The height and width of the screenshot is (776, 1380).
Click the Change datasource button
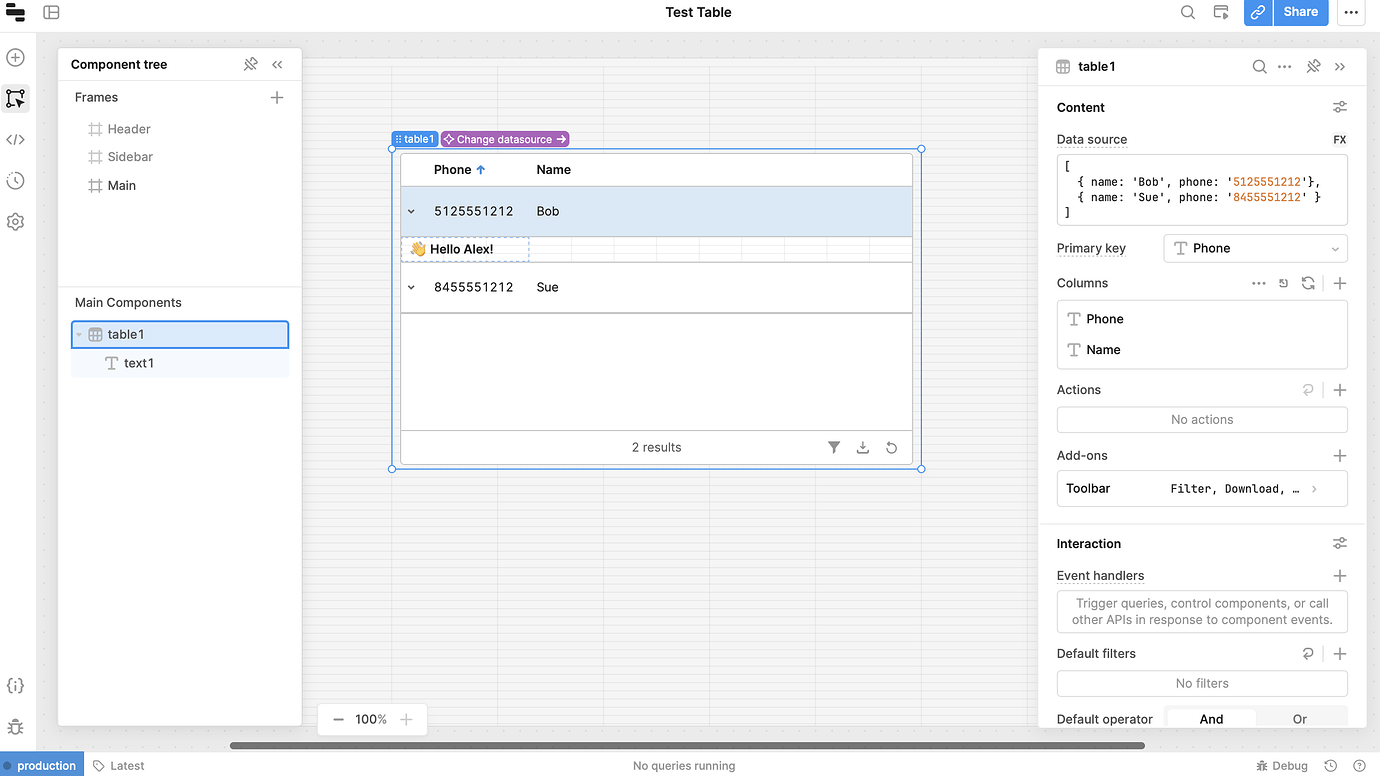pyautogui.click(x=504, y=138)
